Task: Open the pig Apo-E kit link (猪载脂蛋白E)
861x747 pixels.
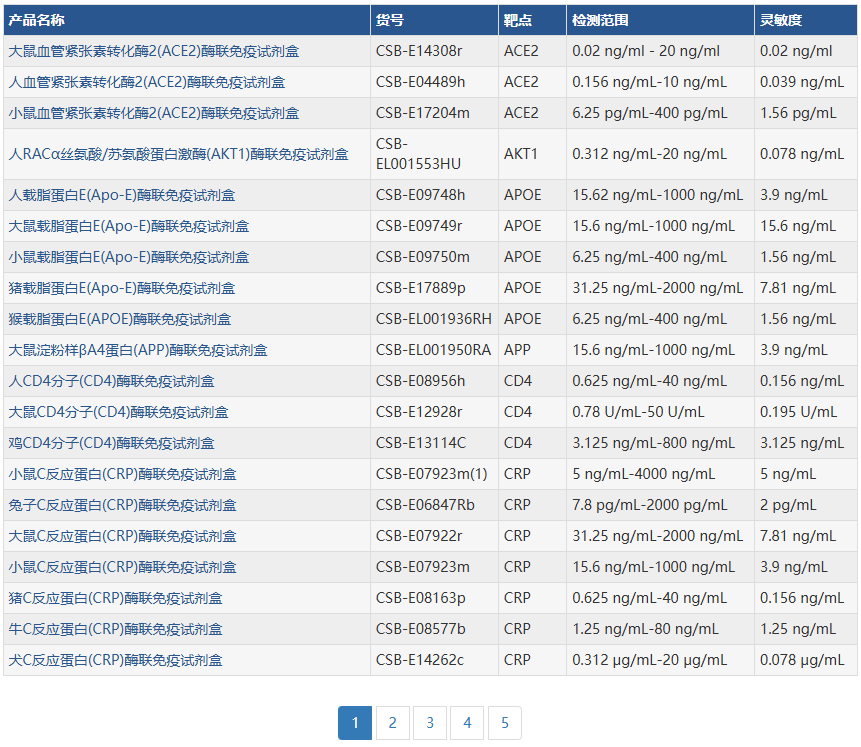Action: click(122, 288)
